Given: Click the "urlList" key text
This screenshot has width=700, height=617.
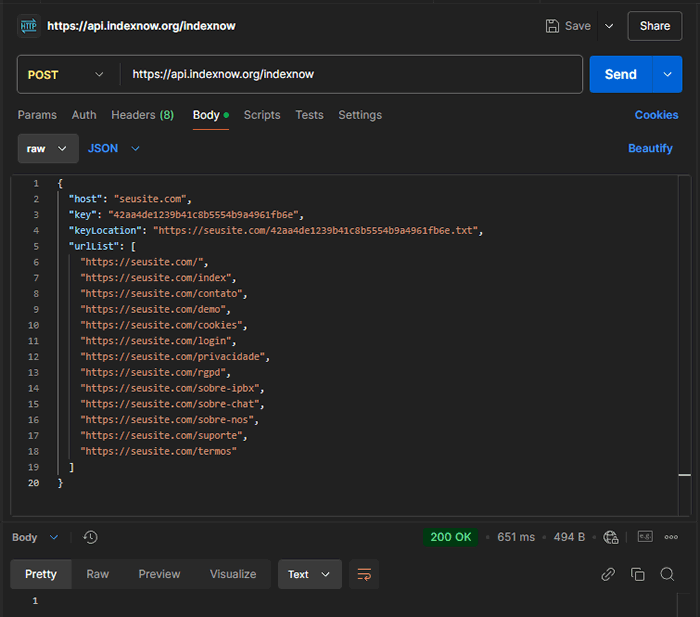Looking at the screenshot, I should click(x=94, y=246).
